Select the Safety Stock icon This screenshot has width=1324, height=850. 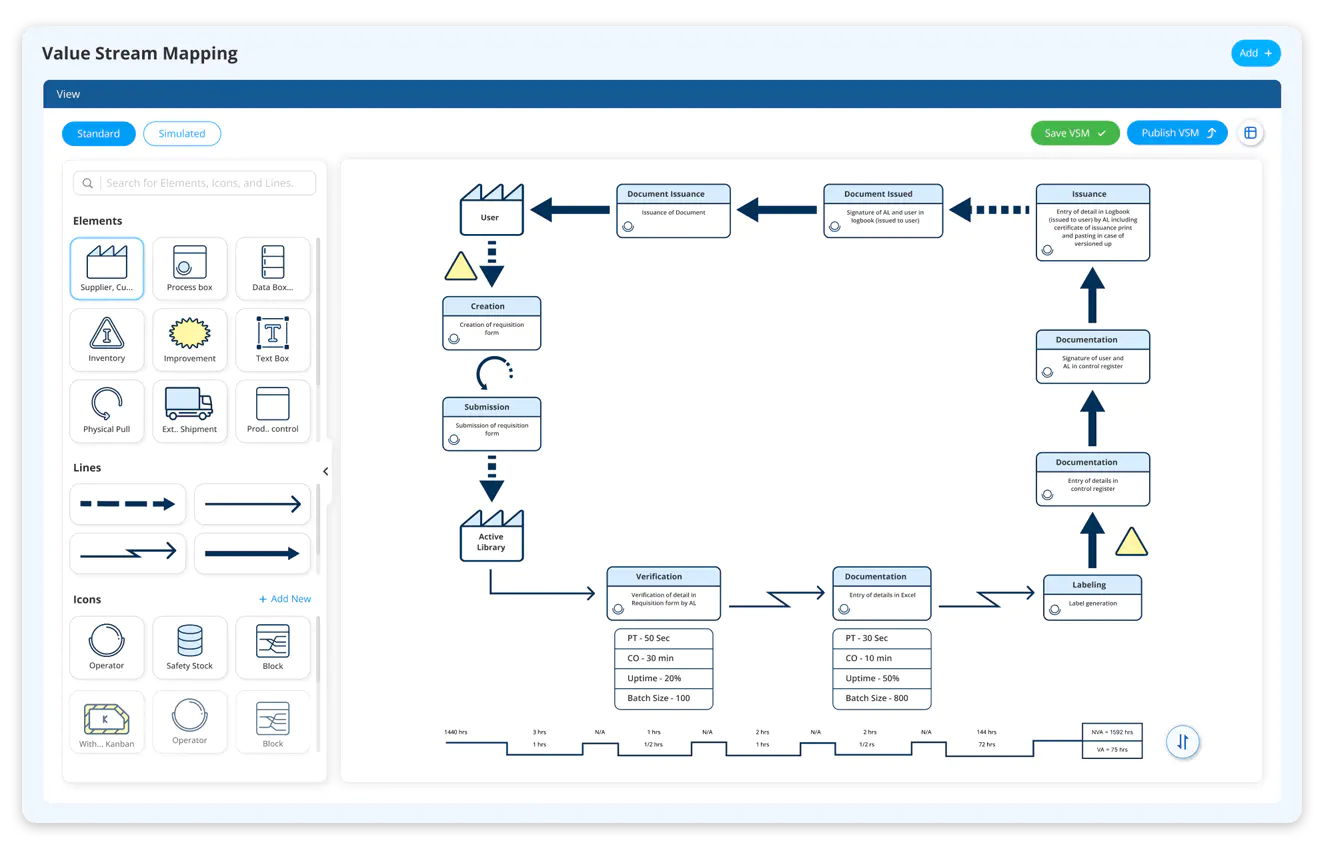[x=190, y=647]
